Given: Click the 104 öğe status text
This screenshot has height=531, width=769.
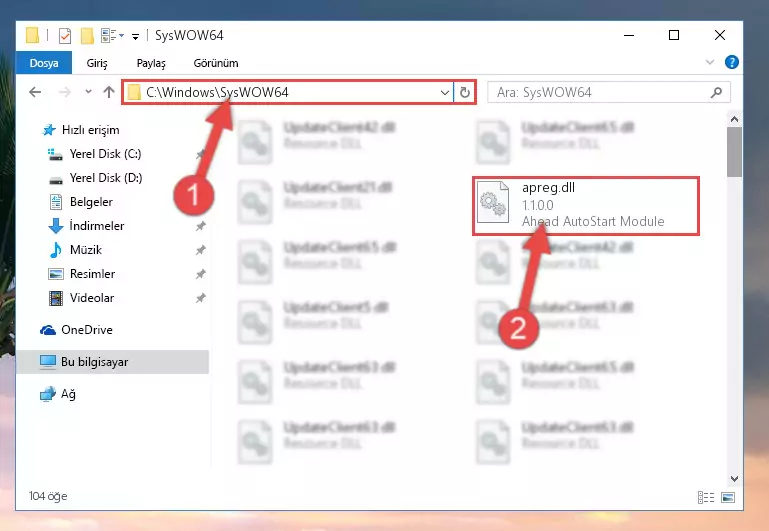Looking at the screenshot, I should (48, 496).
